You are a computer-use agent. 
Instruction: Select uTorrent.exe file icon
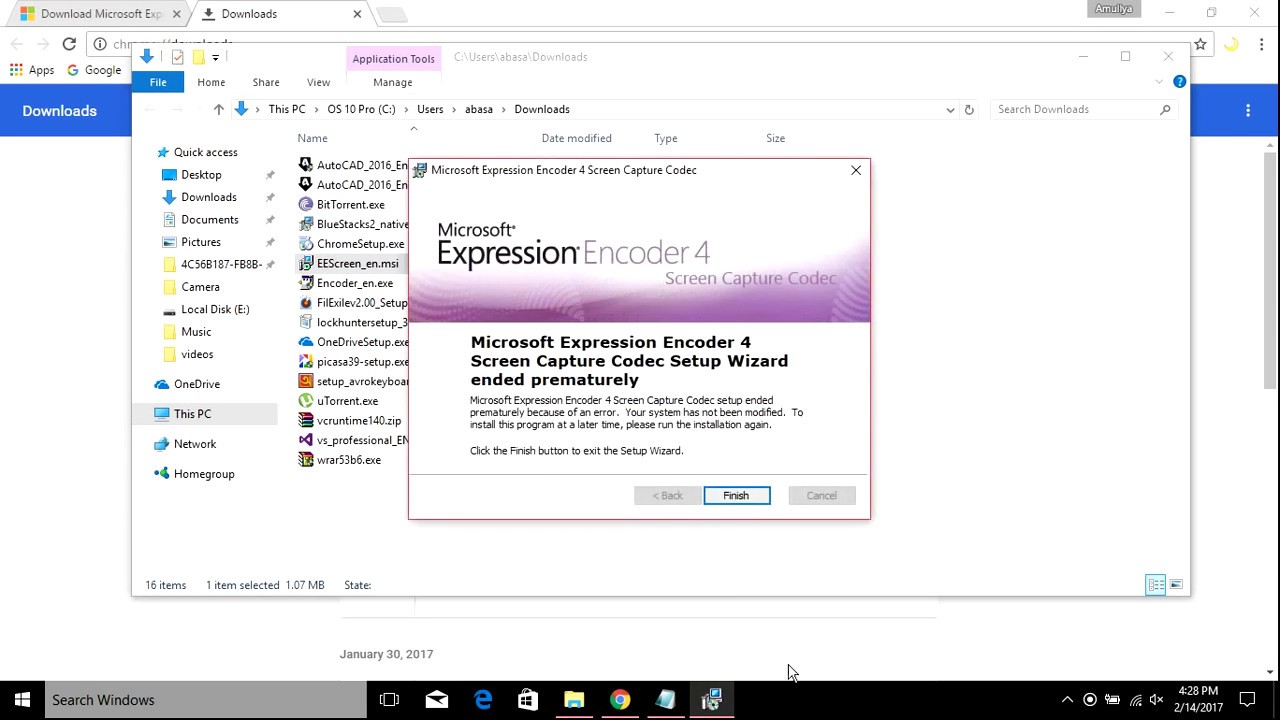tap(306, 401)
